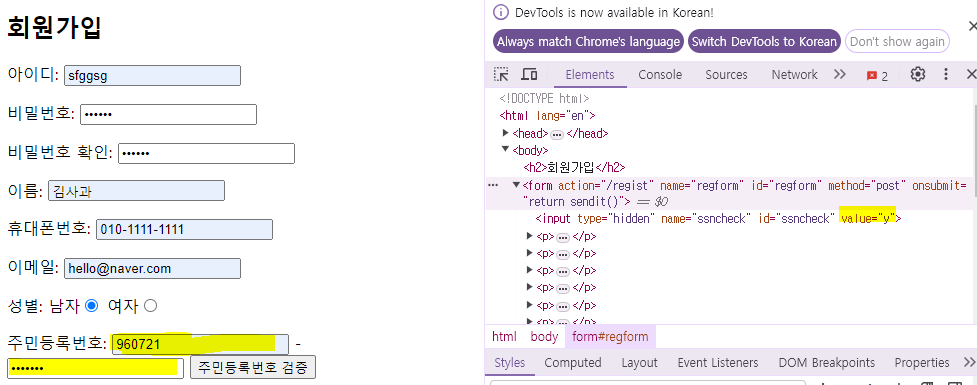Select the 남자 radio button
977x385 pixels.
click(x=92, y=306)
